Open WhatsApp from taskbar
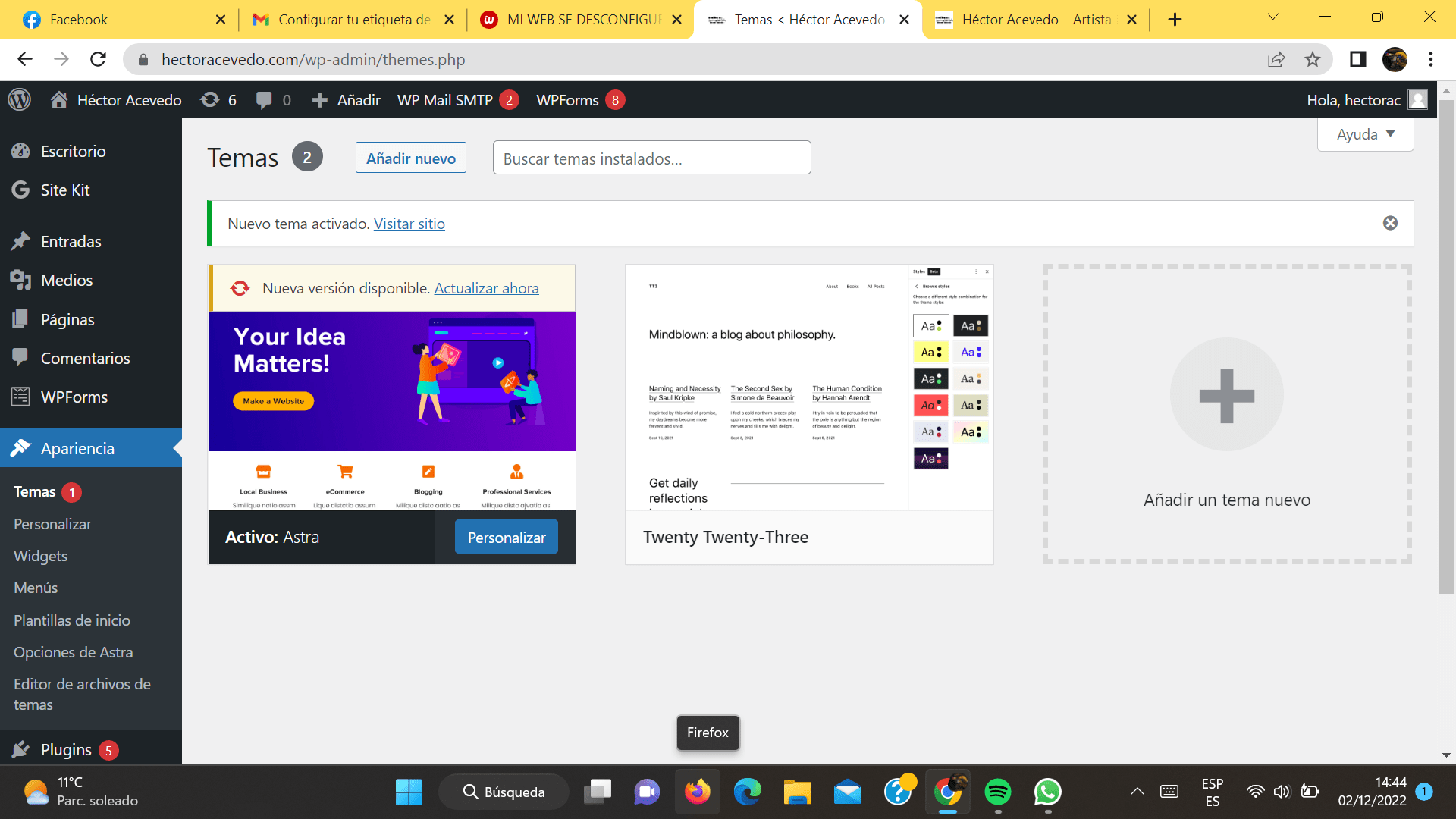The width and height of the screenshot is (1456, 819). 1048,792
